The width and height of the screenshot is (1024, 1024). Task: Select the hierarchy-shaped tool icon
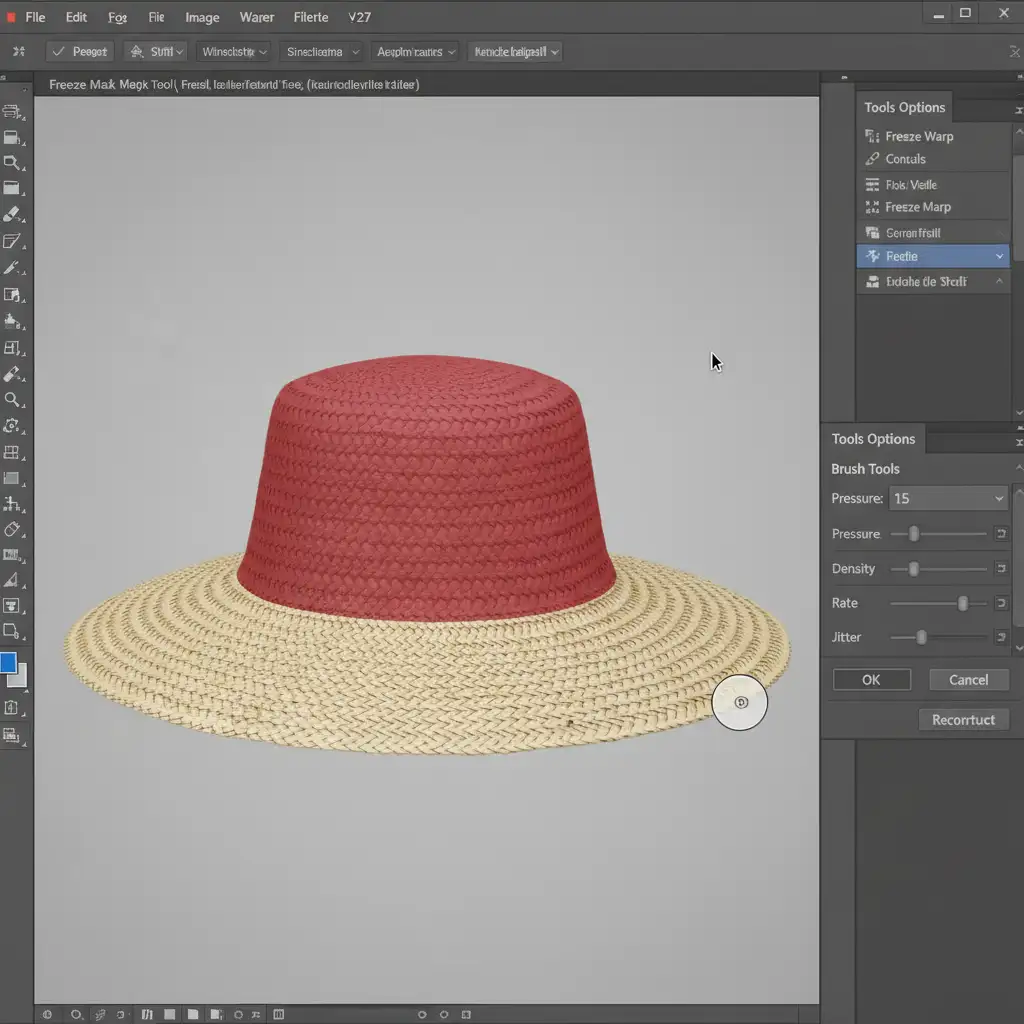click(12, 504)
